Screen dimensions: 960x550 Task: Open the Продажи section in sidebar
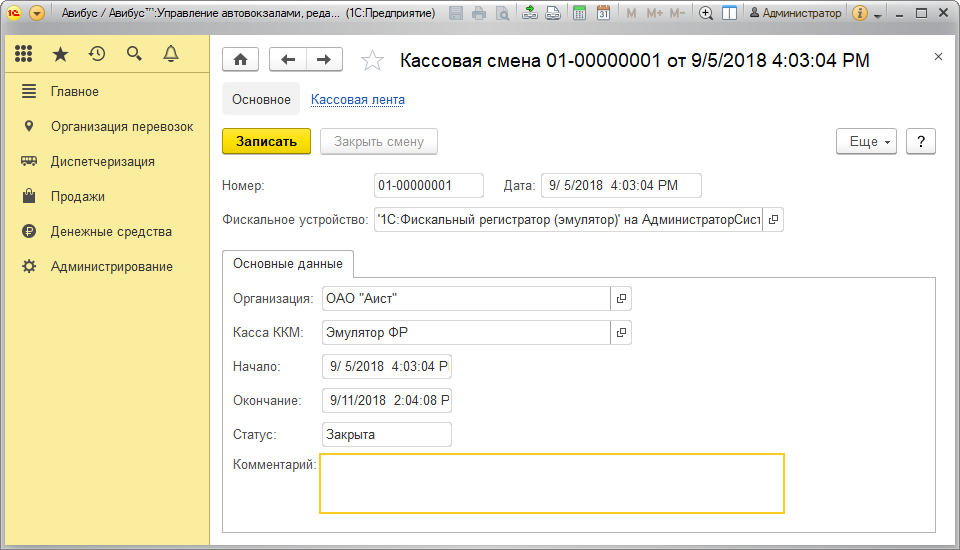[78, 197]
